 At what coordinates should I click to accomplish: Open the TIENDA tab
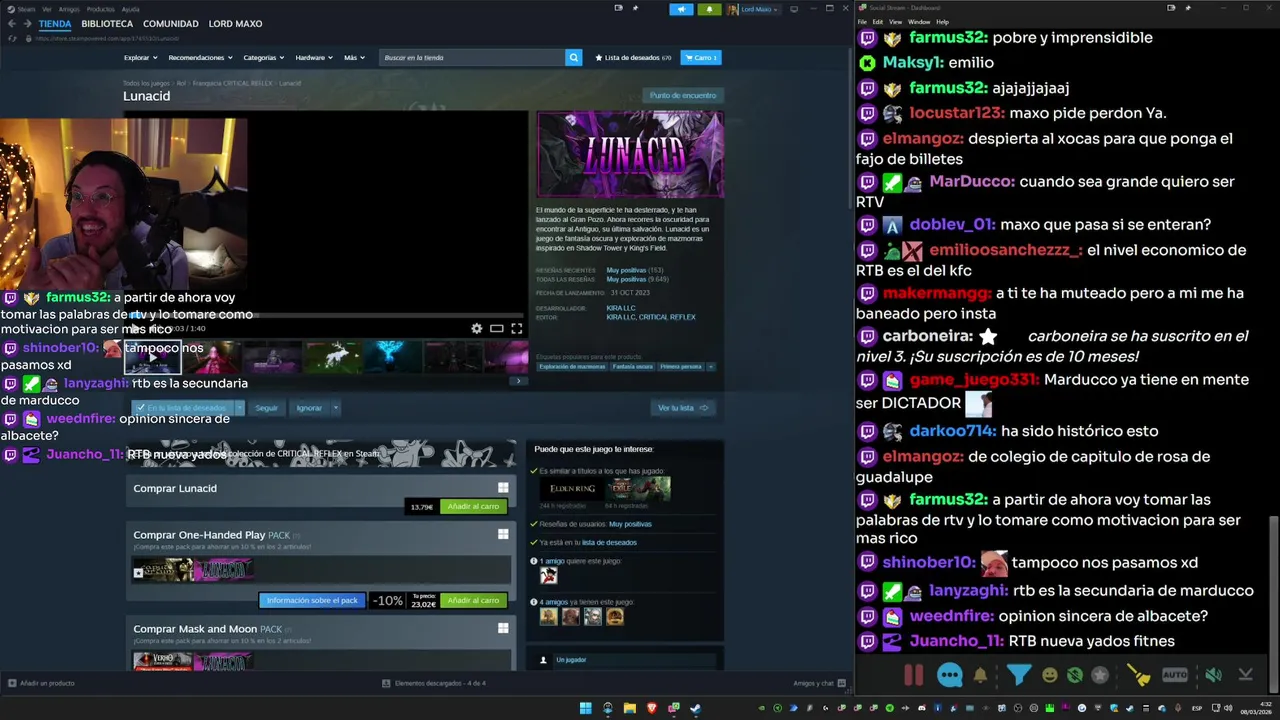coord(55,23)
